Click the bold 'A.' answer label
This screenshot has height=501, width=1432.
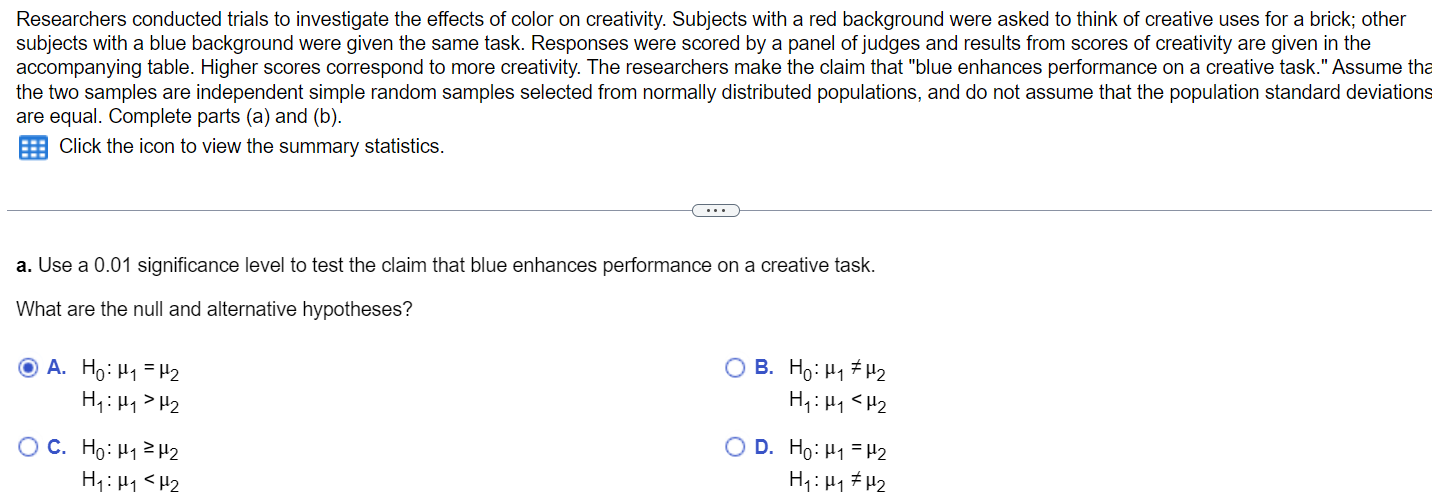(x=57, y=368)
